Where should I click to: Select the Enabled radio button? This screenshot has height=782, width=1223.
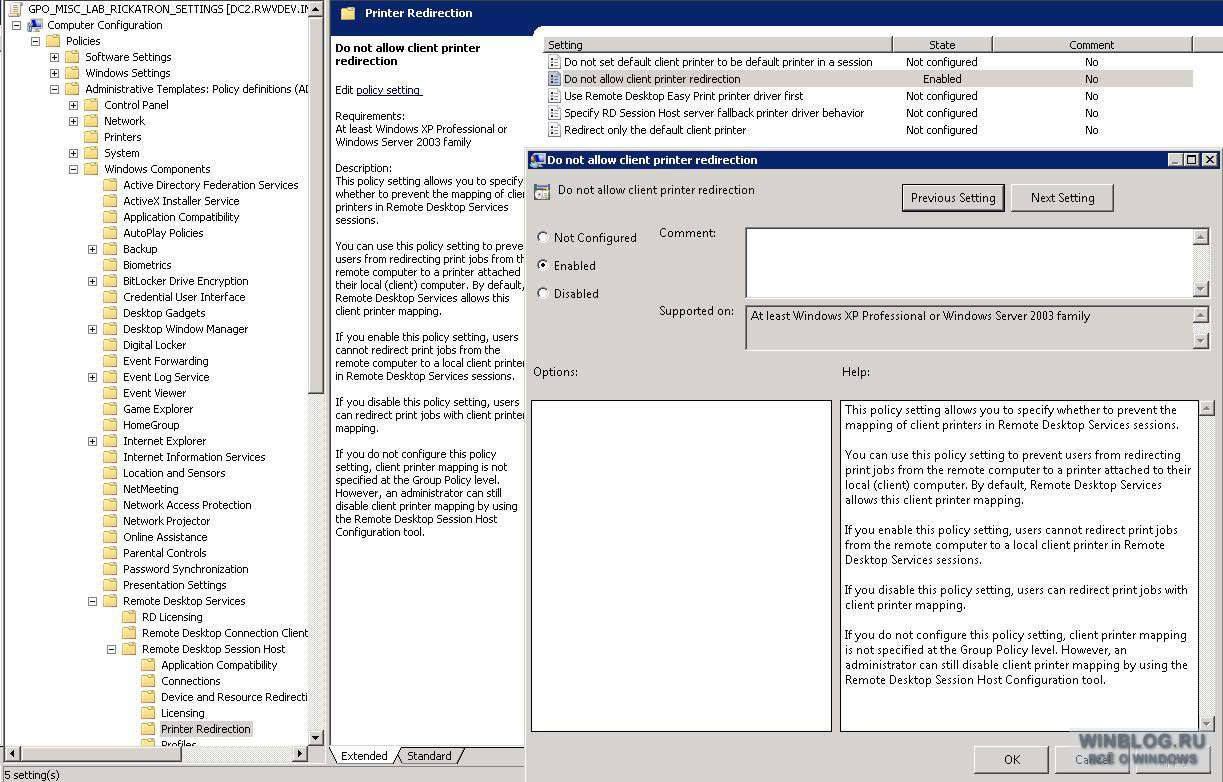click(543, 266)
